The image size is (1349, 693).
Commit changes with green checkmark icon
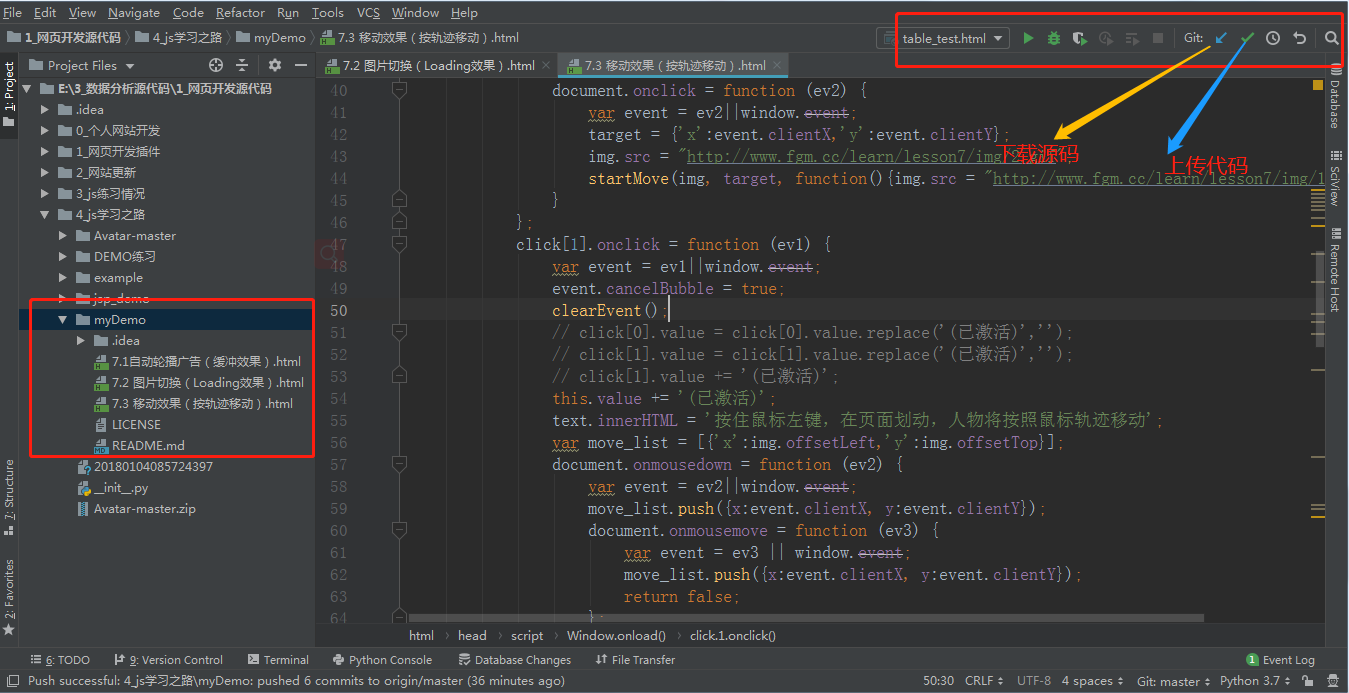1247,38
